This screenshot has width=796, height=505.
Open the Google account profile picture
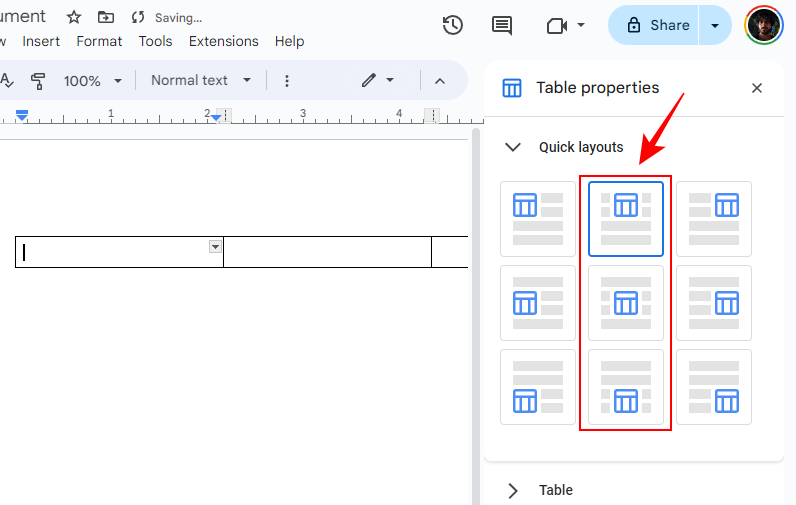[x=764, y=25]
